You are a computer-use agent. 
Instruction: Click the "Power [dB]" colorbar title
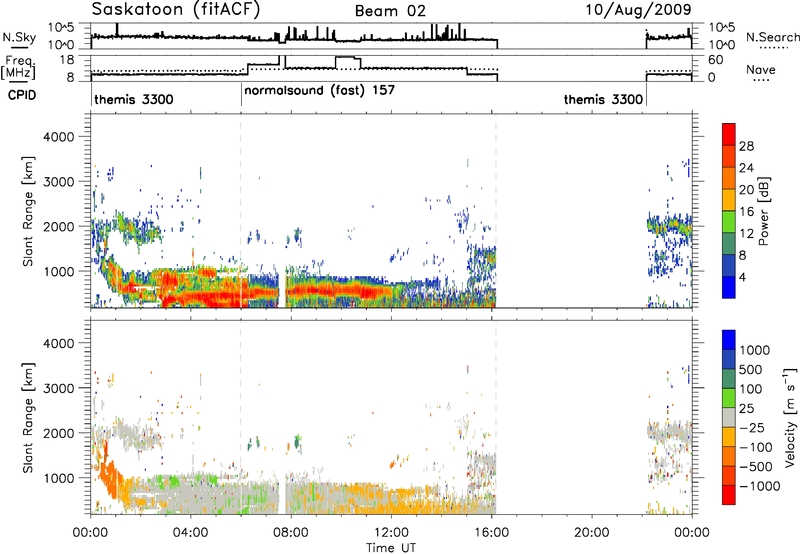[x=764, y=211]
